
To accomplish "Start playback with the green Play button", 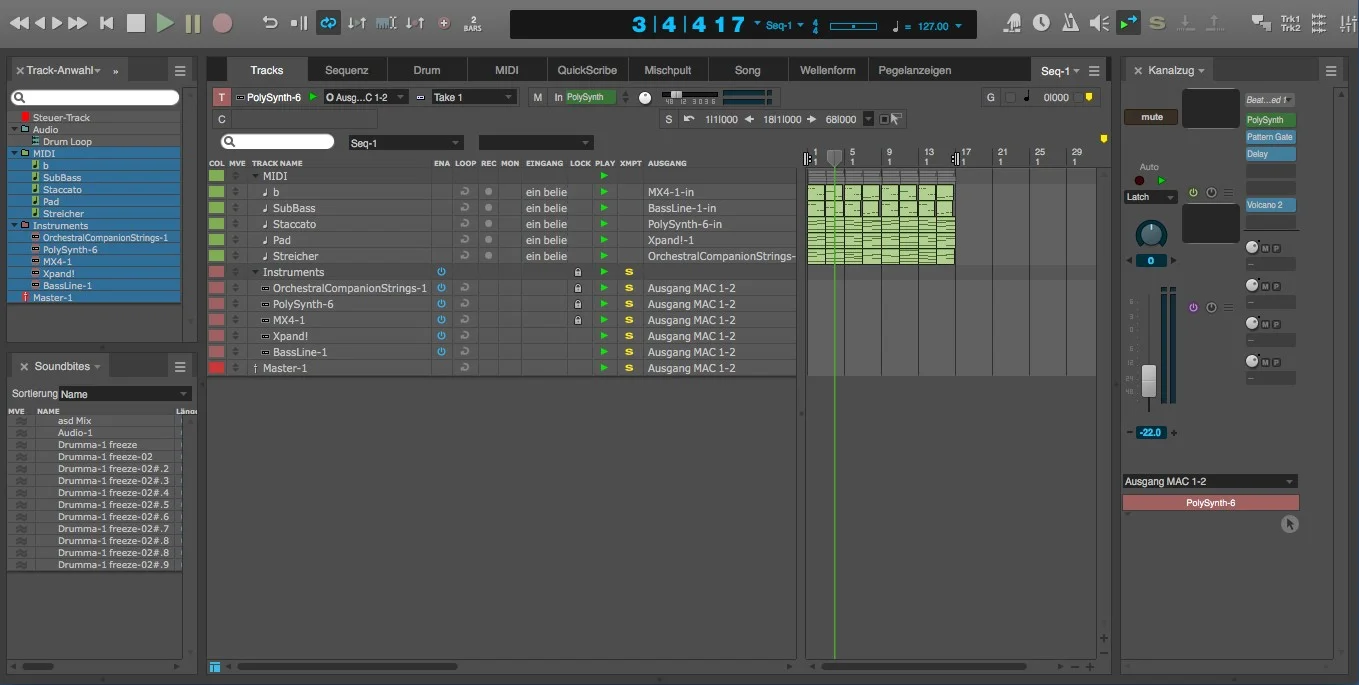I will tap(165, 22).
